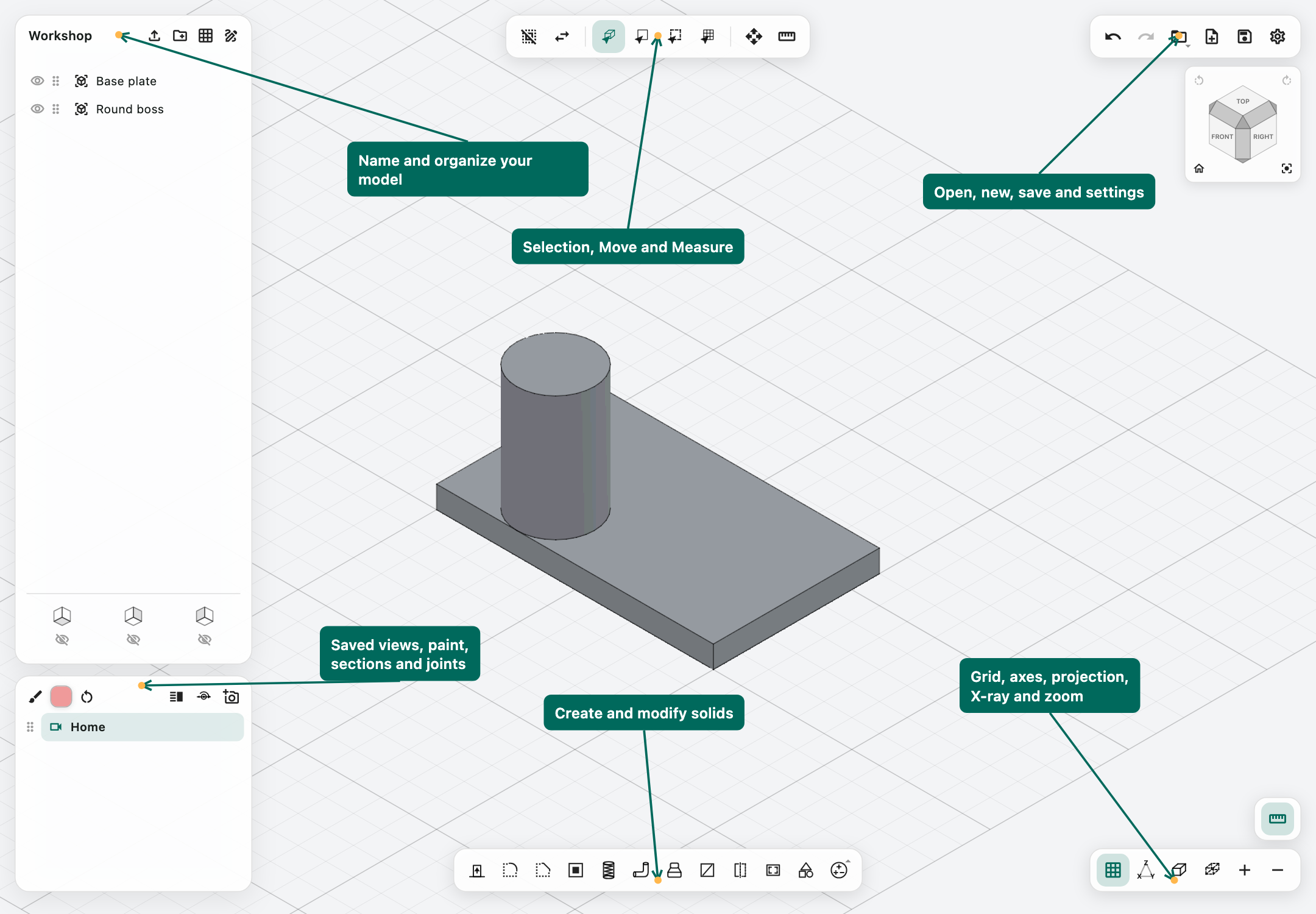The height and width of the screenshot is (914, 1316).
Task: Click the offset inset square tool
Action: coord(576,870)
